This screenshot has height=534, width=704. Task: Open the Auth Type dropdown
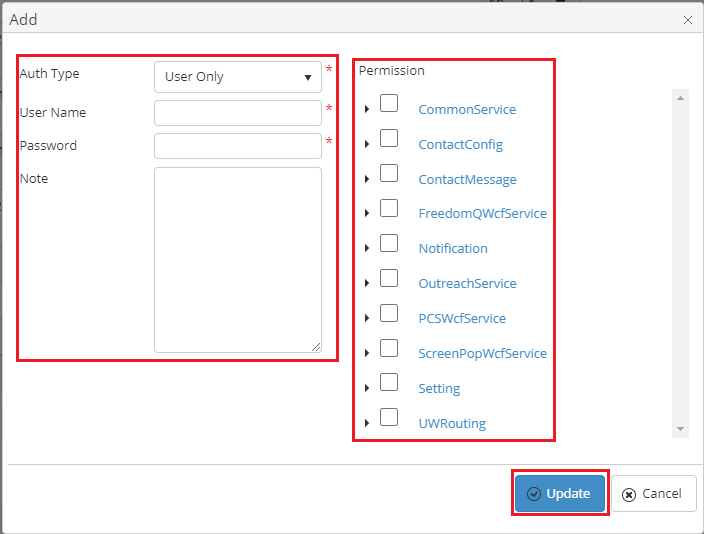[x=237, y=77]
